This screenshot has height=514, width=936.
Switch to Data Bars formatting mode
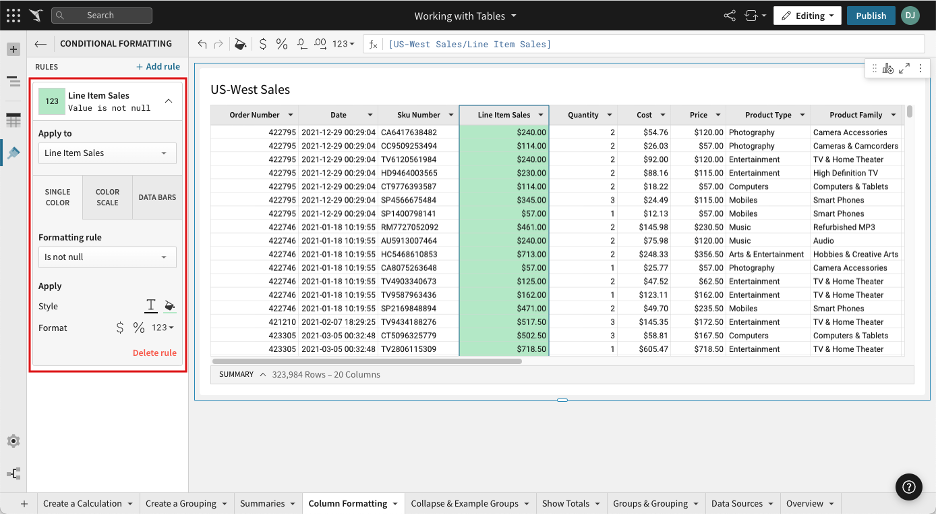[157, 197]
